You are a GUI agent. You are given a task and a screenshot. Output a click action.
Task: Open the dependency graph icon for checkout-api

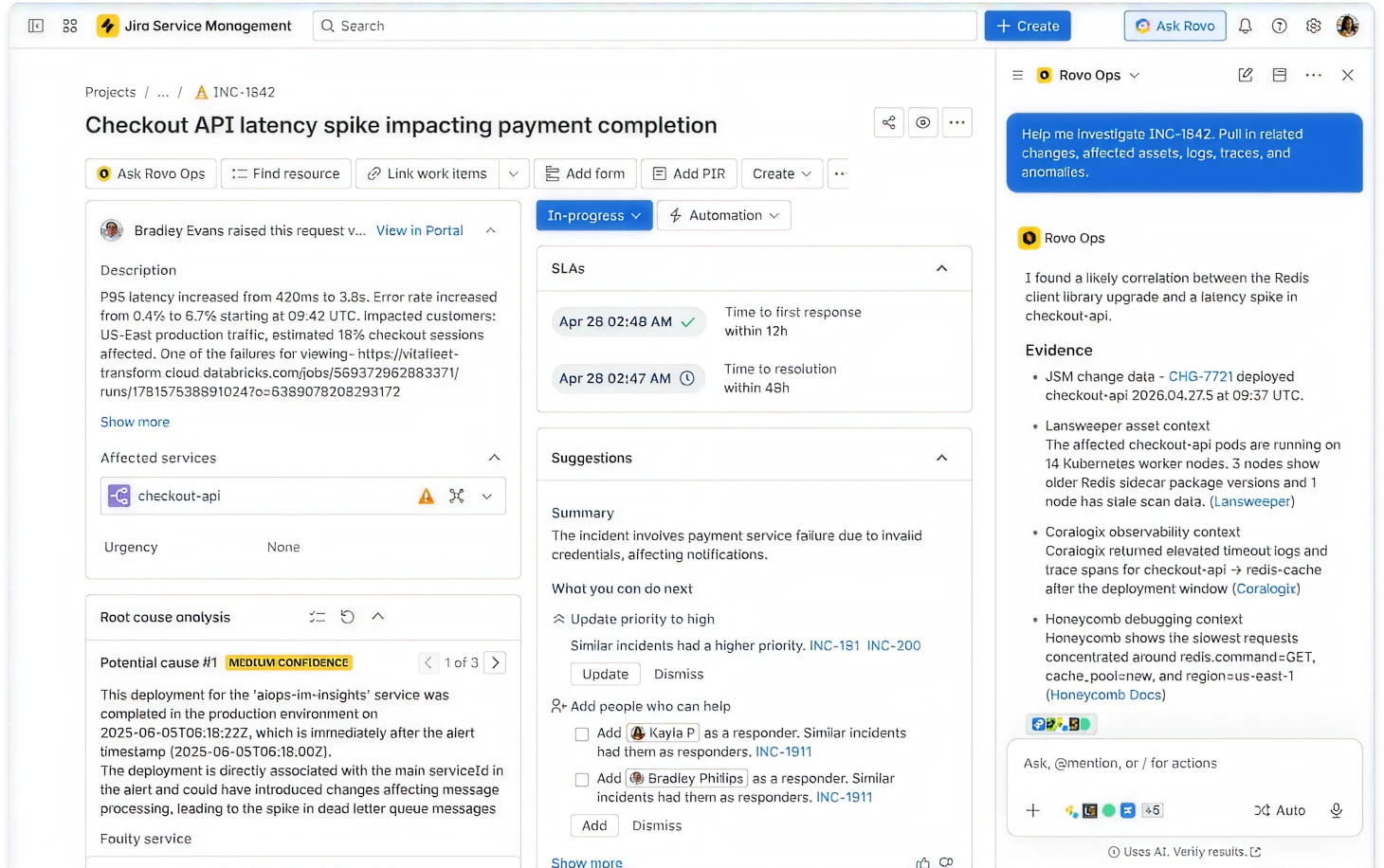click(457, 496)
